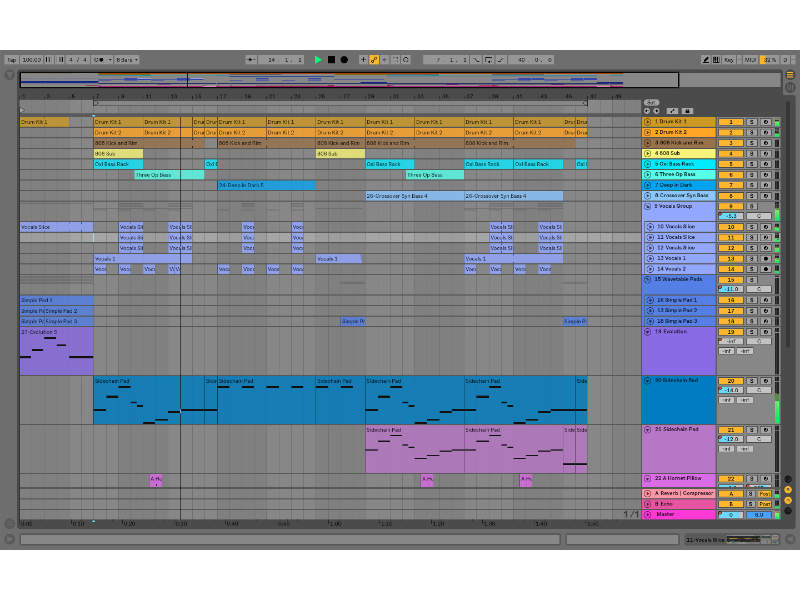Enable the Punch-In switch
800x600 pixels.
(x=477, y=60)
